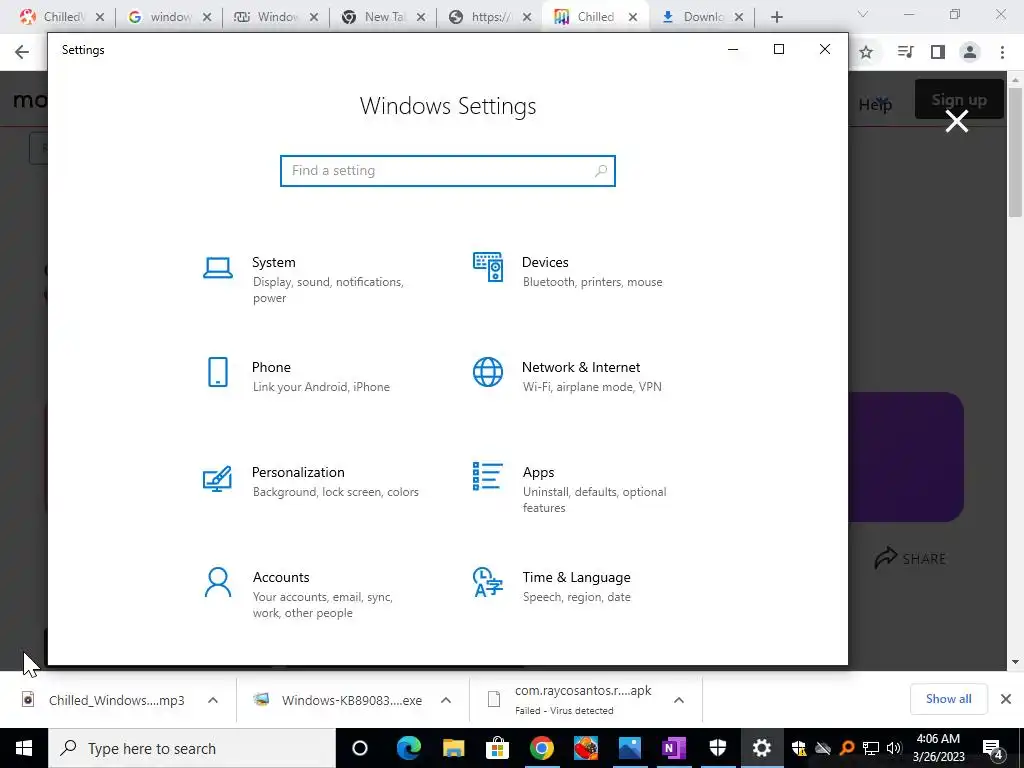The image size is (1024, 768).
Task: Open Chrome profile avatar
Action: [x=970, y=52]
